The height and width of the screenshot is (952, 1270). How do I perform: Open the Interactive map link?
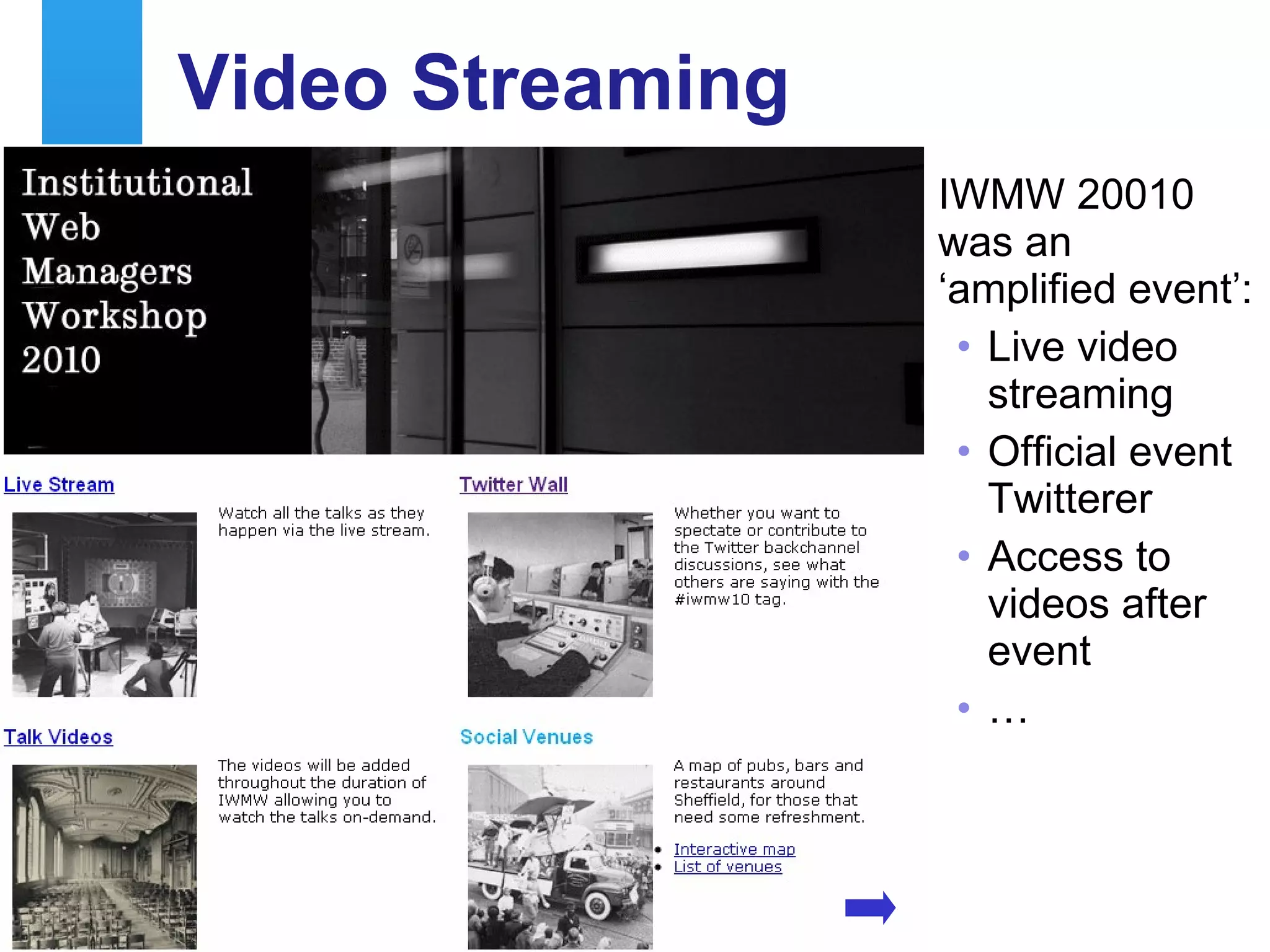[734, 849]
